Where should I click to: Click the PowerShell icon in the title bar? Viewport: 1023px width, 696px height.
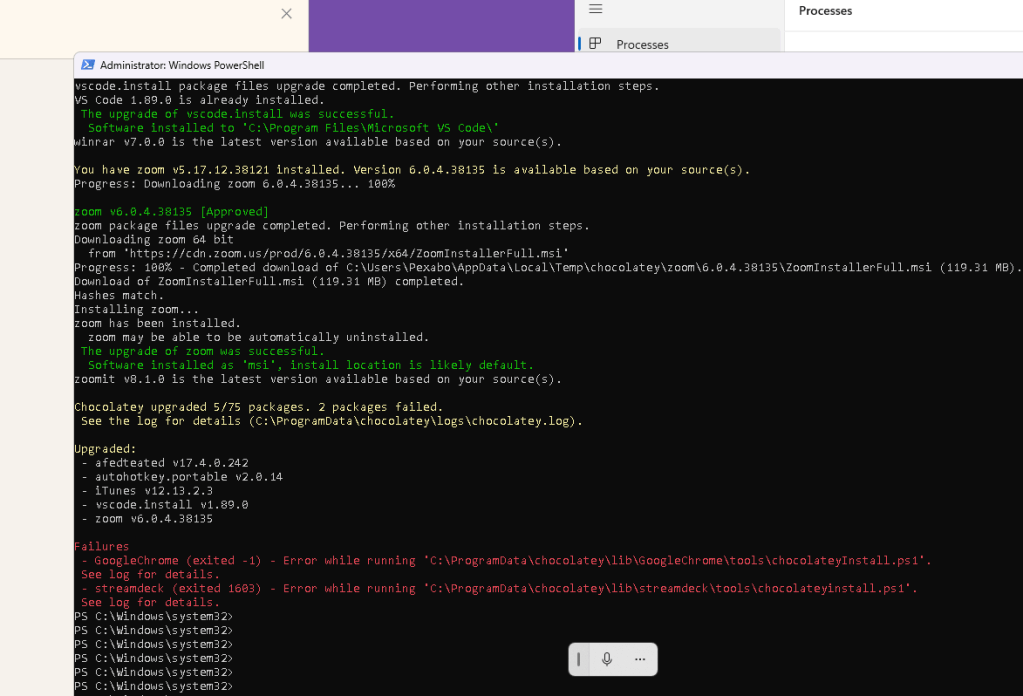tap(87, 65)
